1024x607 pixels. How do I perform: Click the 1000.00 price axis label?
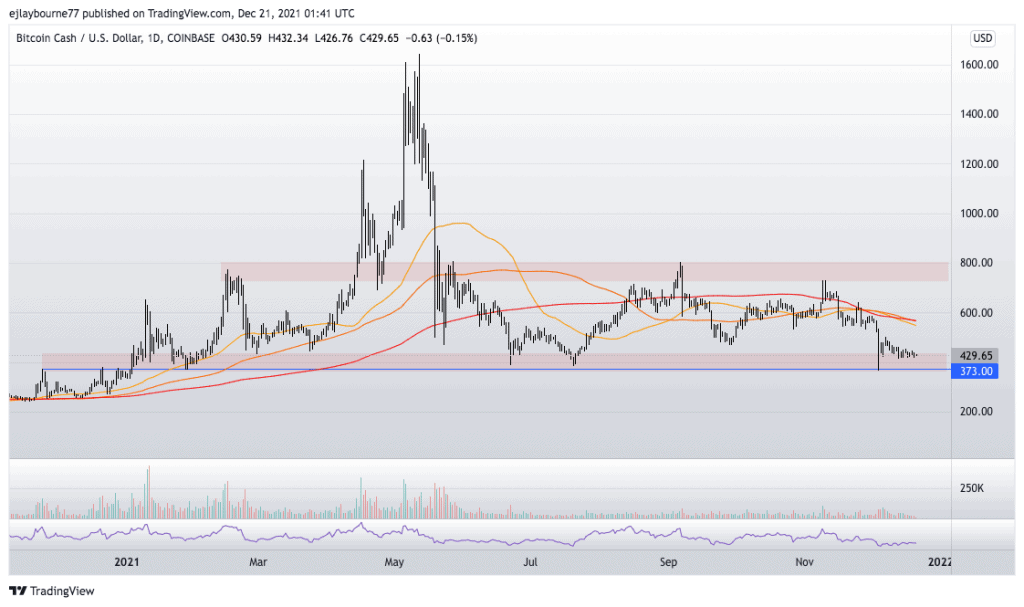pos(979,213)
